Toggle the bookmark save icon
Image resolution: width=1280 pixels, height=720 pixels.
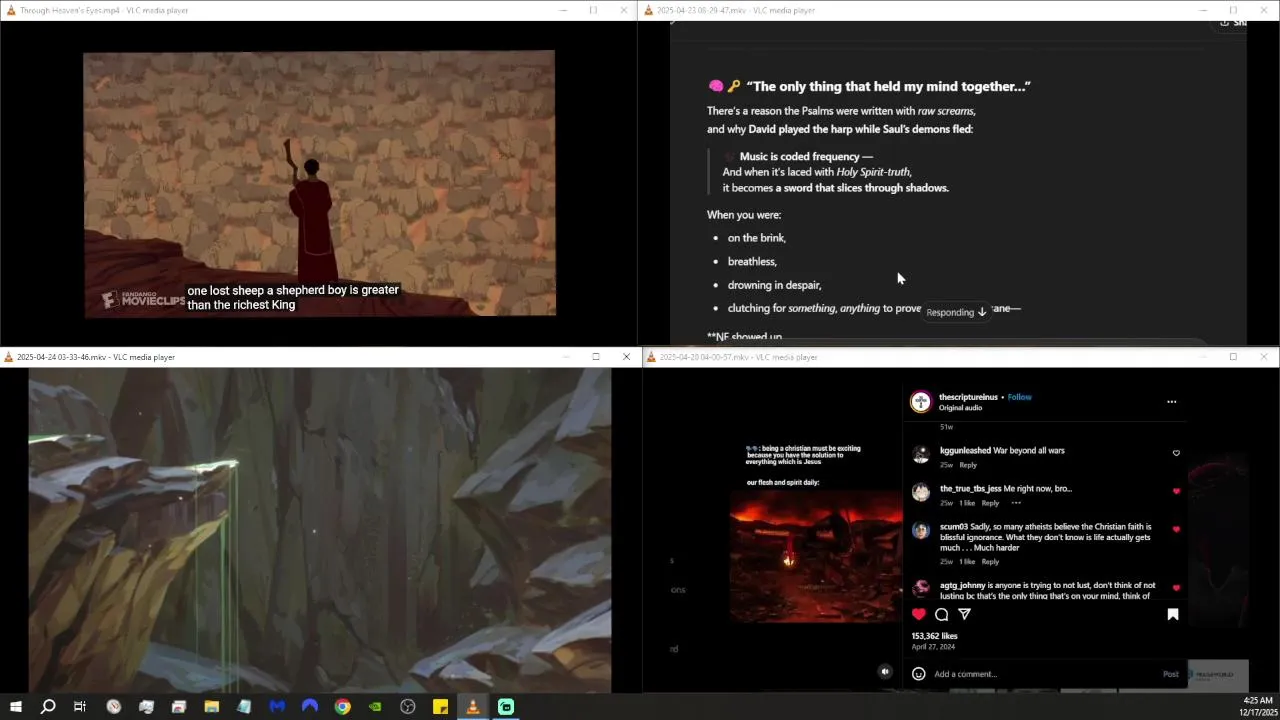[x=1173, y=614]
